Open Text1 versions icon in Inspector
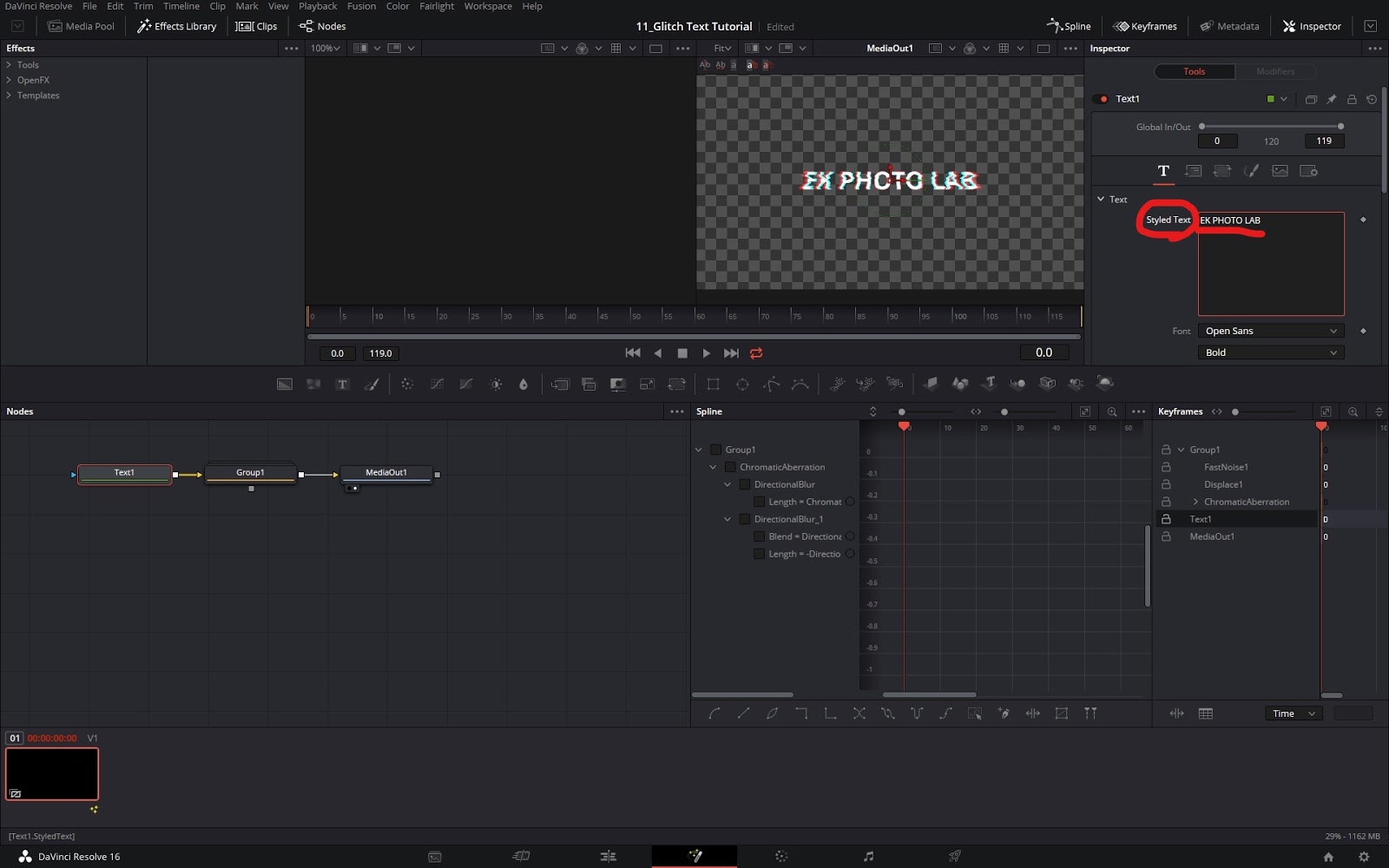1389x868 pixels. pos(1311,99)
